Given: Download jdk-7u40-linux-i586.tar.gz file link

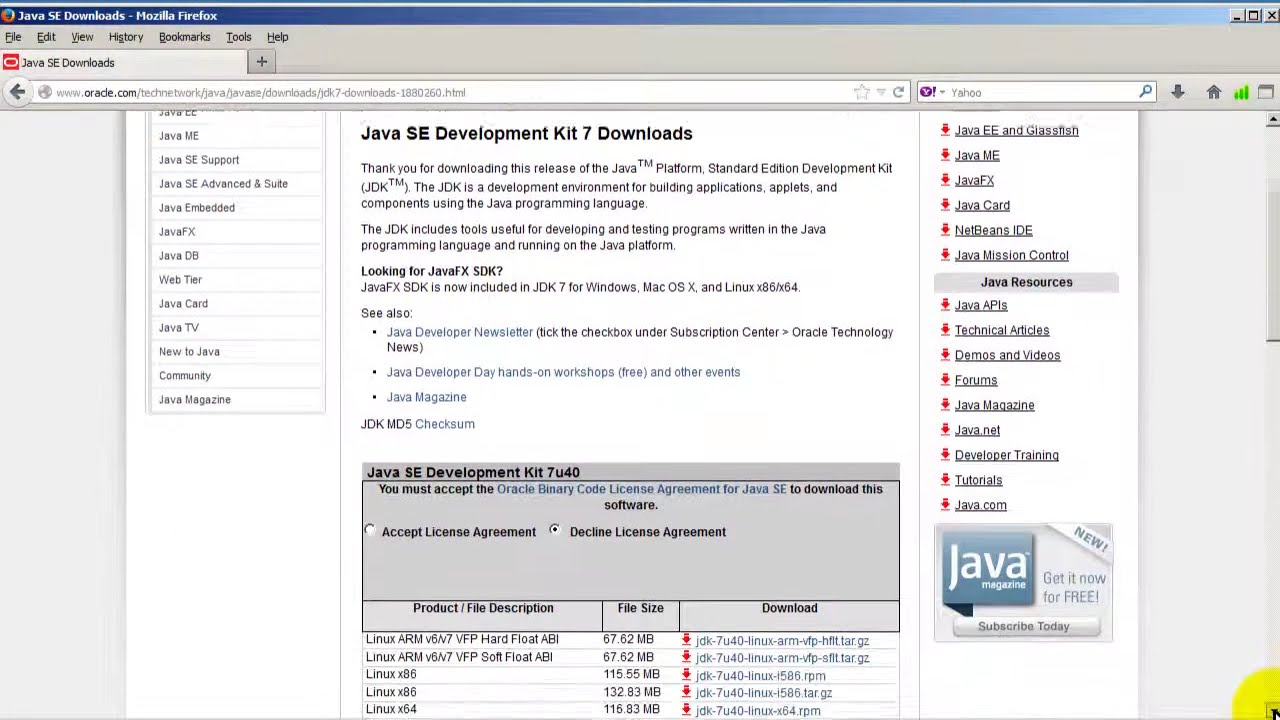Looking at the screenshot, I should tap(764, 693).
